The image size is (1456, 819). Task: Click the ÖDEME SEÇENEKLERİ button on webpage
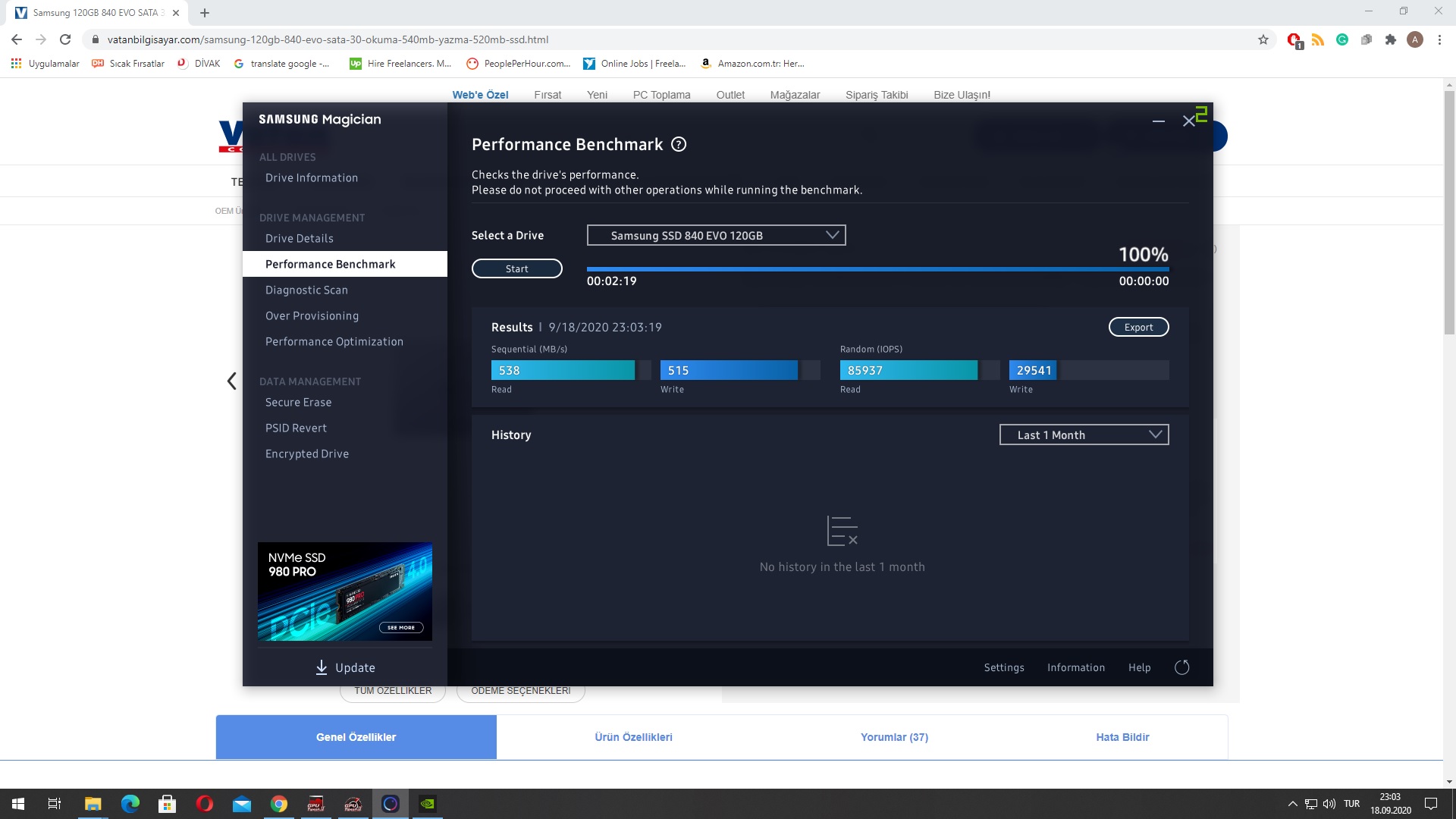pos(521,691)
